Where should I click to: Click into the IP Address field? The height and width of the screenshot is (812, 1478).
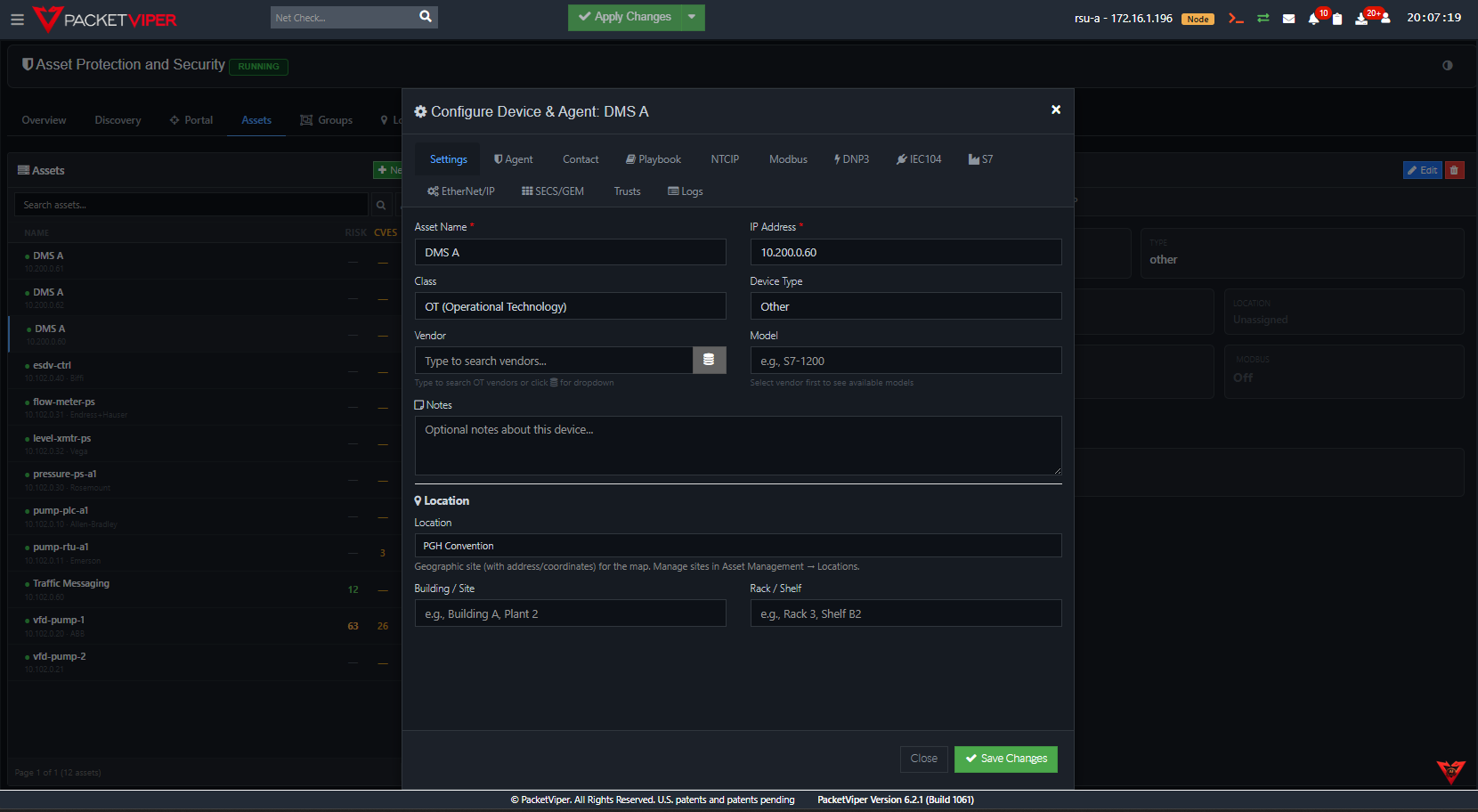(905, 252)
